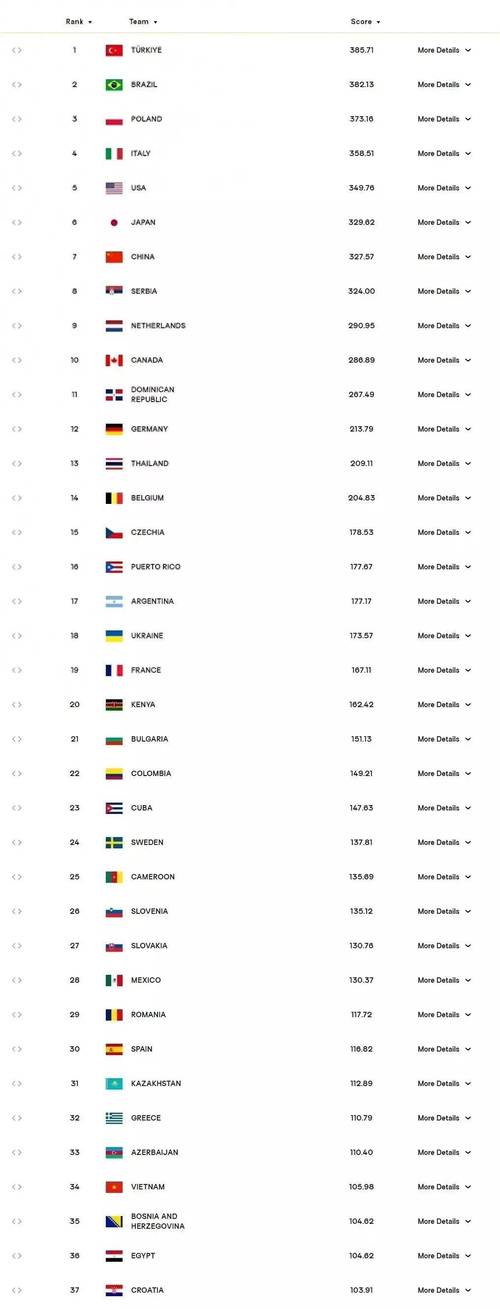Click the arrows icon beside Poland's rank
The height and width of the screenshot is (1309, 500).
pyautogui.click(x=16, y=119)
